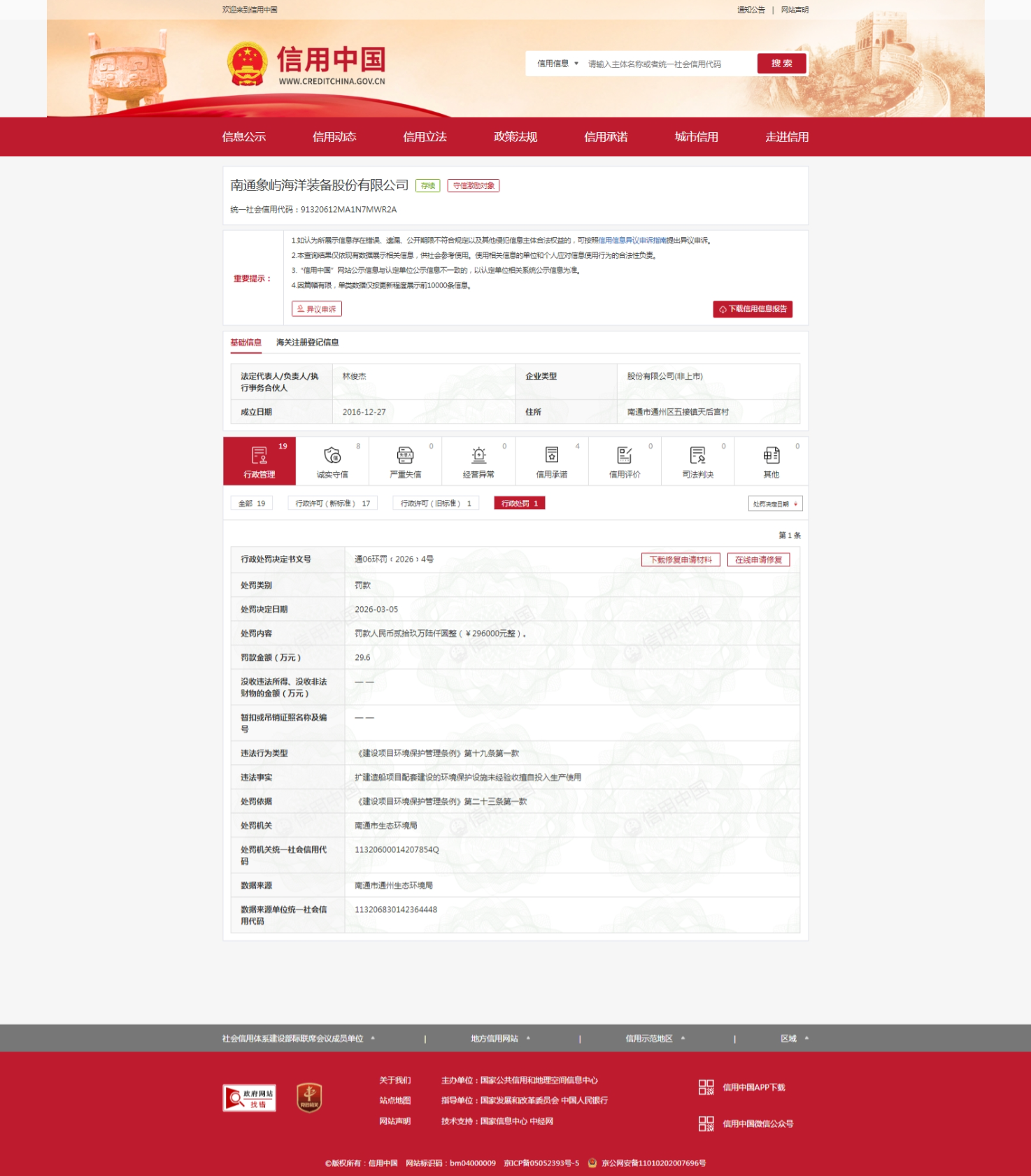Open the 站点地图 footer link
The image size is (1031, 1176).
(x=395, y=1100)
